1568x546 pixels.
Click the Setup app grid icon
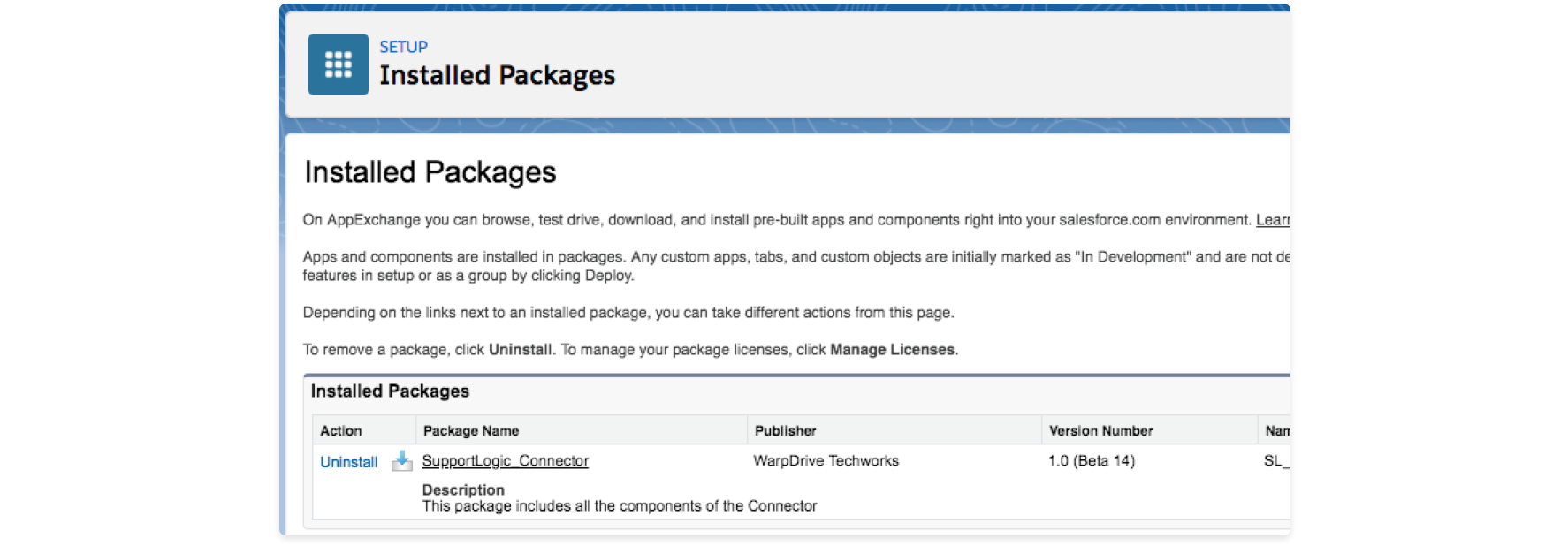tap(338, 64)
